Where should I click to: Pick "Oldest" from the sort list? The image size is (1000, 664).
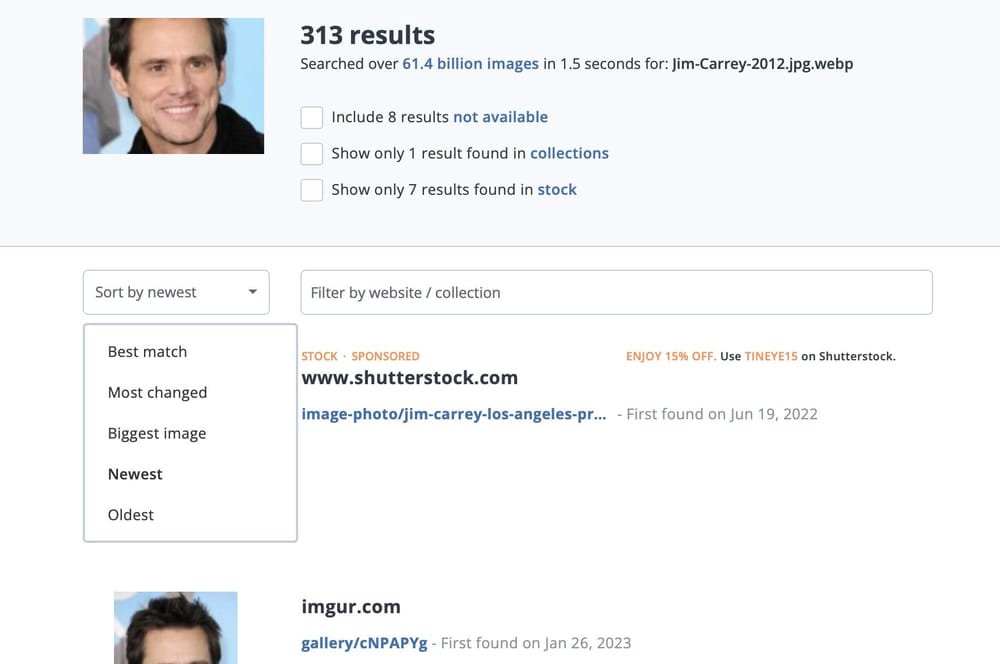tap(130, 514)
